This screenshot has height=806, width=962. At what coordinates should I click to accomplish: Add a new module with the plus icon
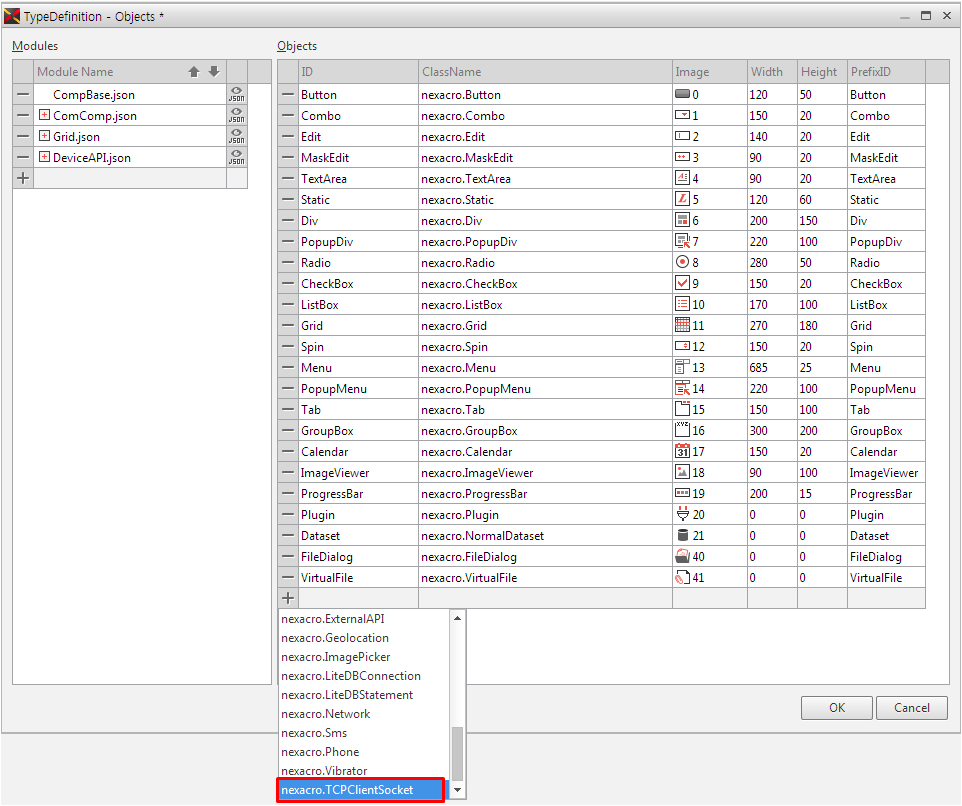pos(23,178)
